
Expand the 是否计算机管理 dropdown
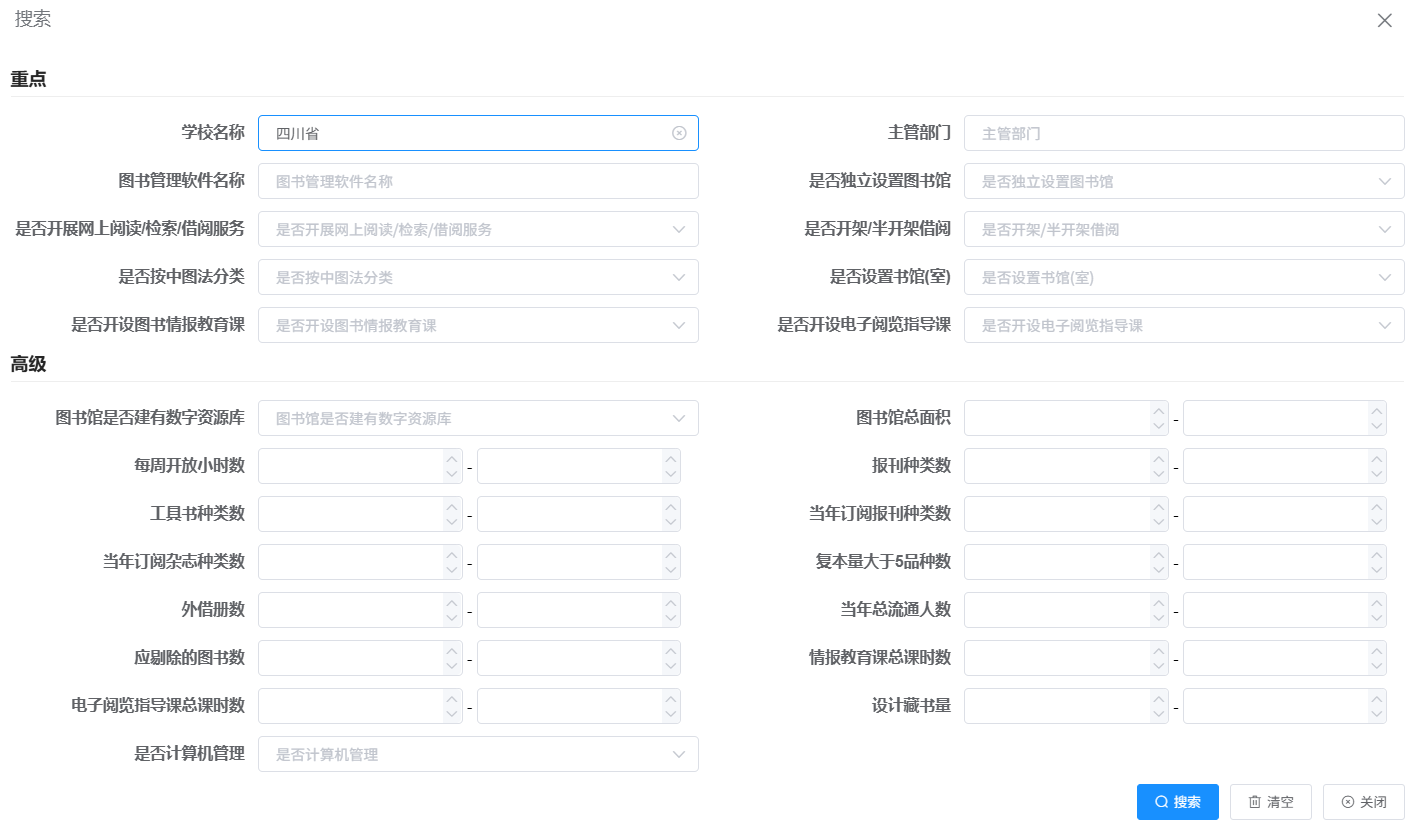478,754
